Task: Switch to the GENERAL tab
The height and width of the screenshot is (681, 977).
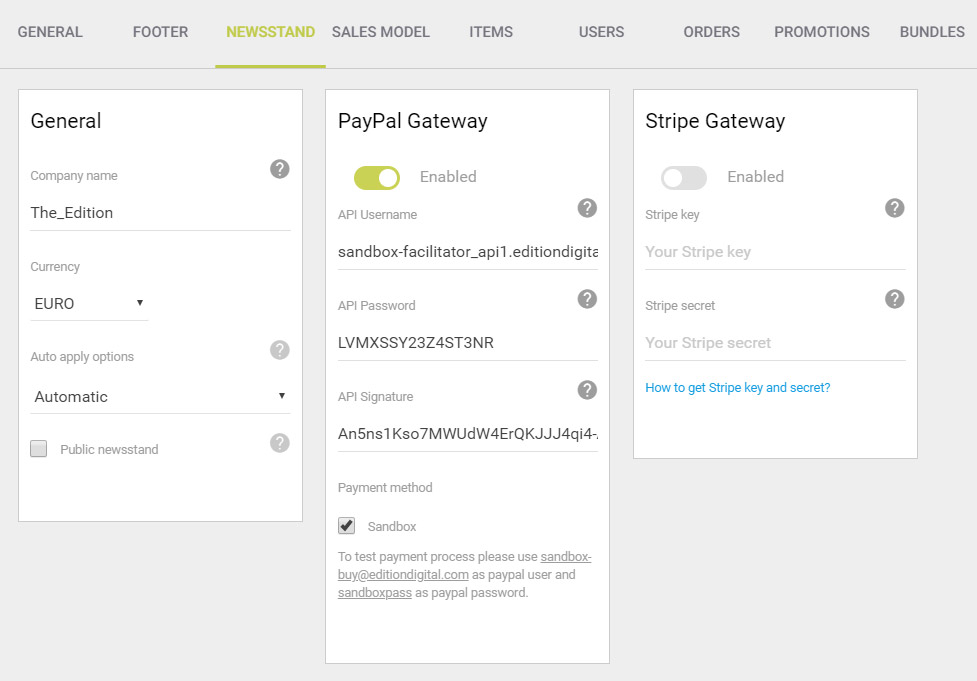Action: (50, 32)
